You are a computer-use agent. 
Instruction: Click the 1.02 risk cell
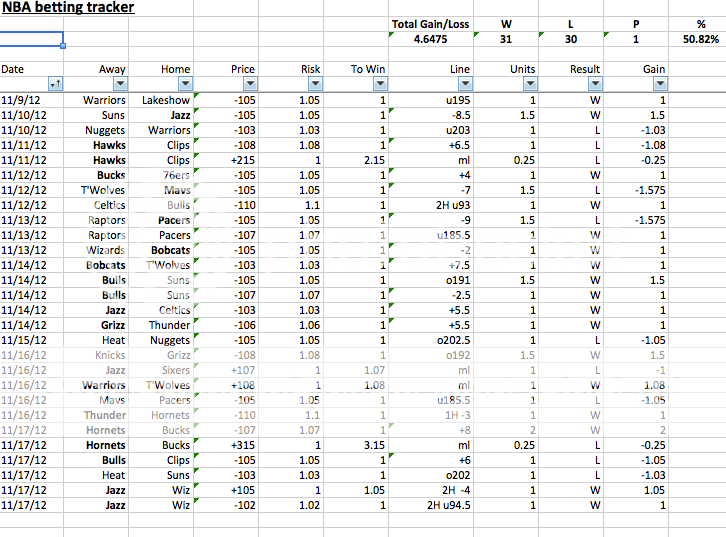(291, 505)
